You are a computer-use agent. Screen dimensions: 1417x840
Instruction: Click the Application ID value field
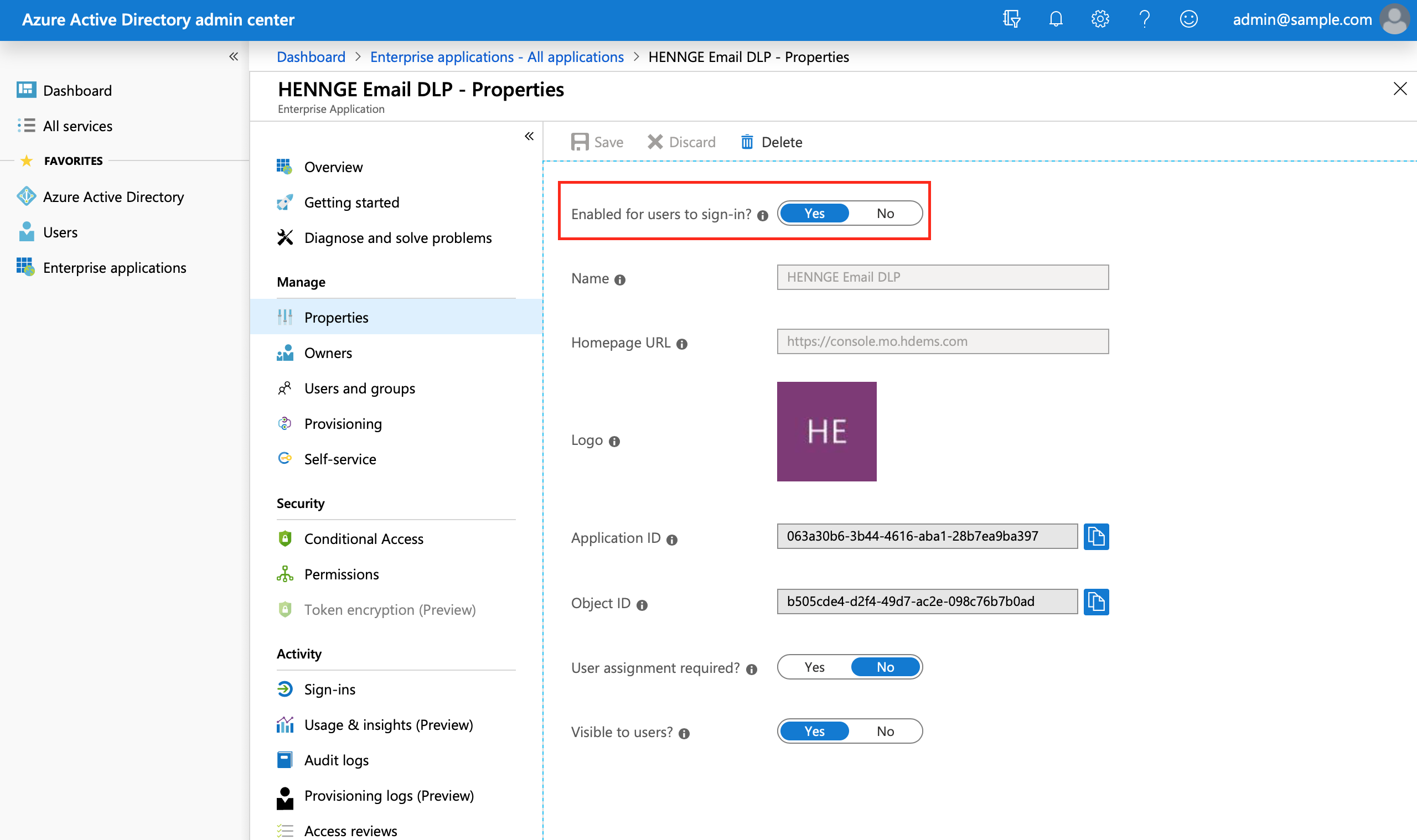[927, 536]
